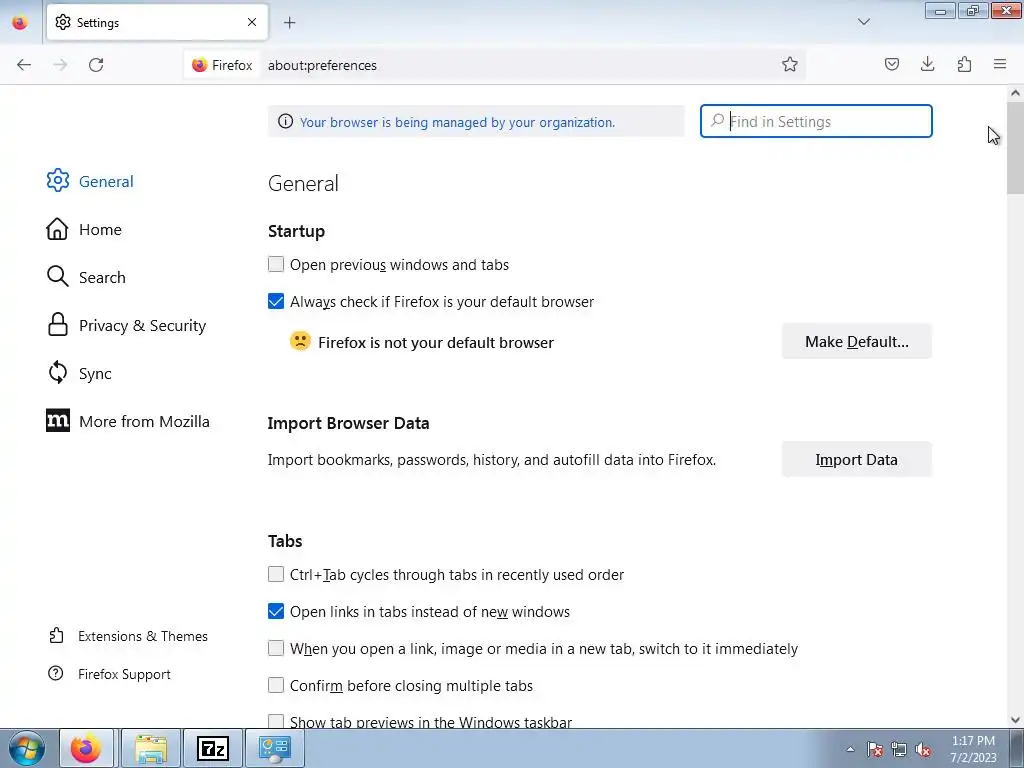The width and height of the screenshot is (1024, 768).
Task: Open the Home settings category
Action: click(84, 229)
